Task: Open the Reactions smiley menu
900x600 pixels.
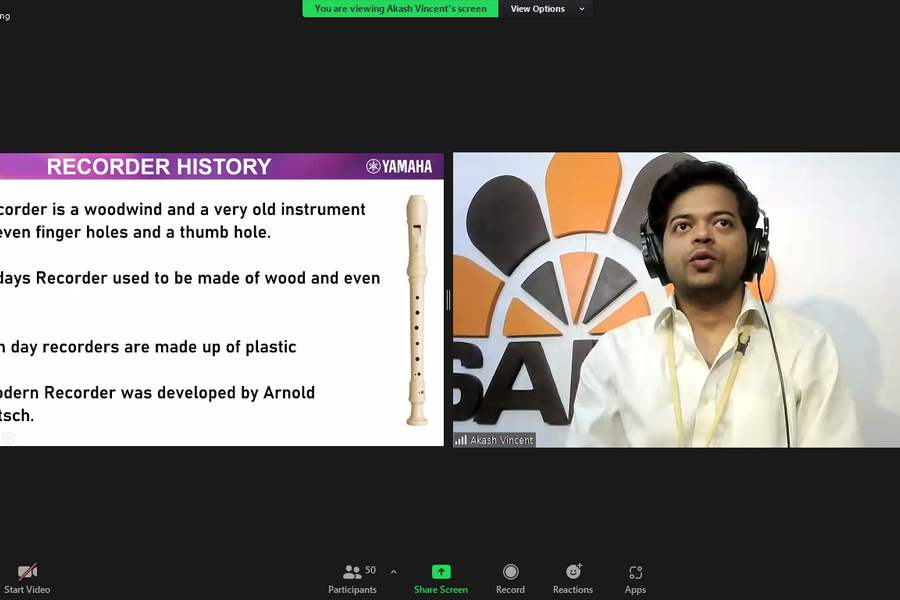Action: 573,572
